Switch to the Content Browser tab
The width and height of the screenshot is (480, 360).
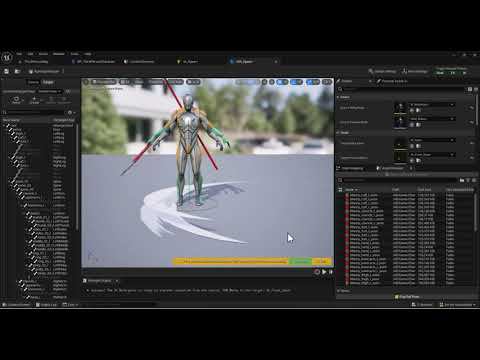(x=139, y=62)
